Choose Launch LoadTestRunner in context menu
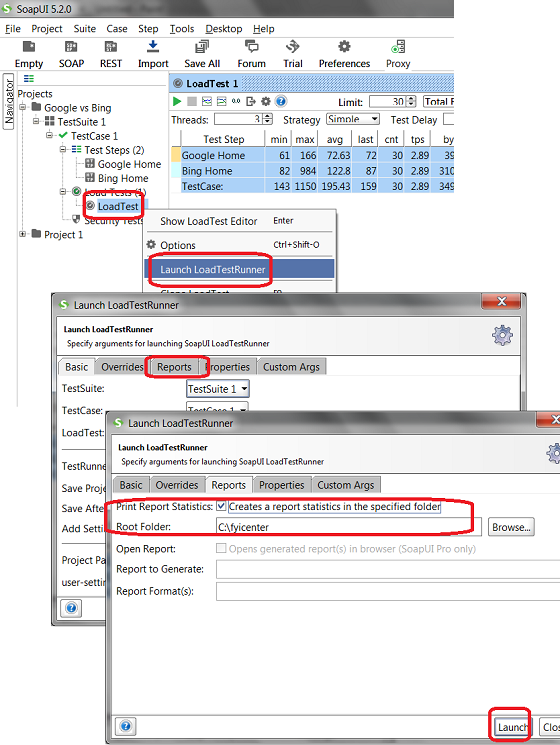The height and width of the screenshot is (745, 560). (x=239, y=269)
